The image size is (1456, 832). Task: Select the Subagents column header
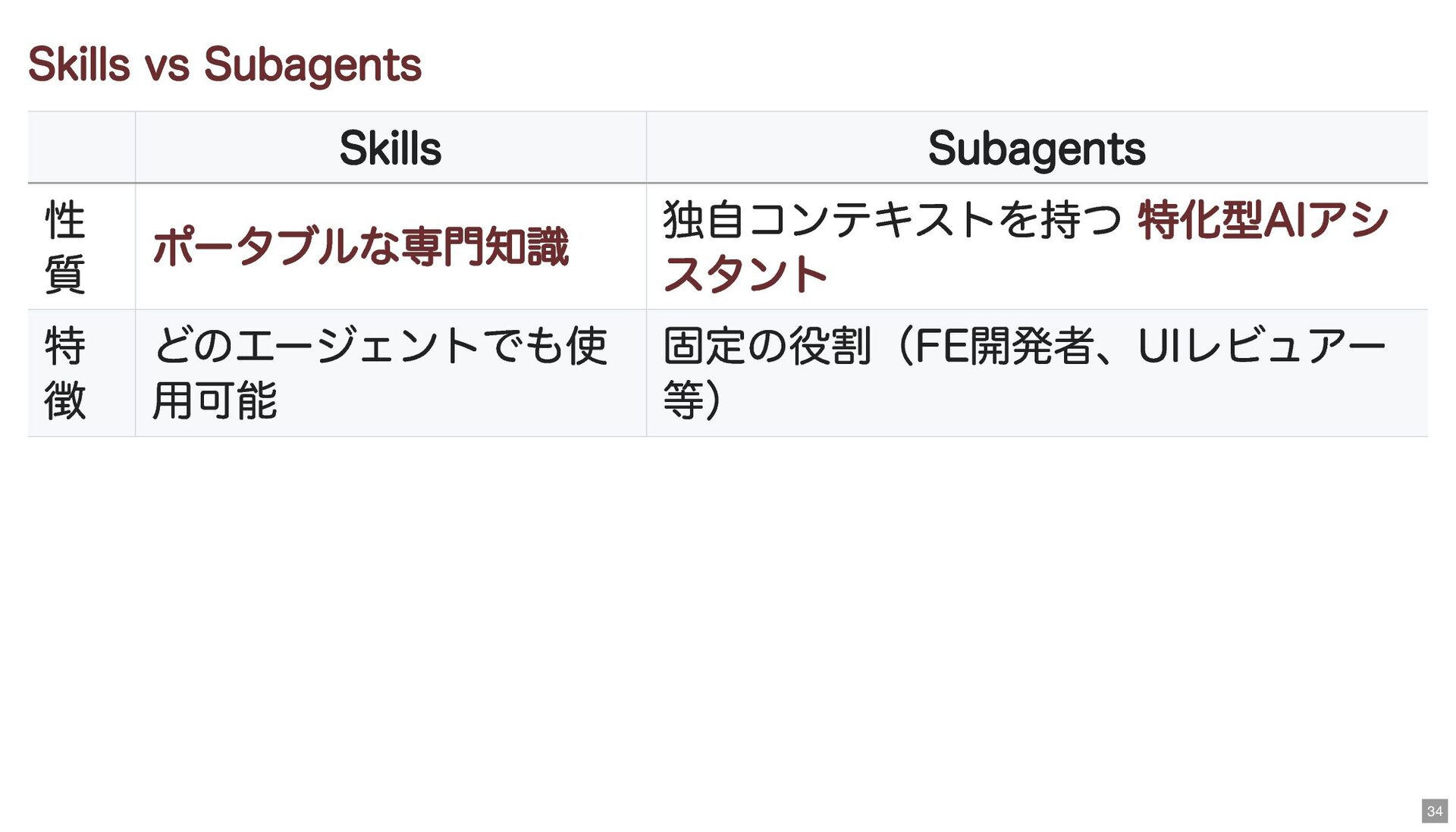[x=1036, y=148]
